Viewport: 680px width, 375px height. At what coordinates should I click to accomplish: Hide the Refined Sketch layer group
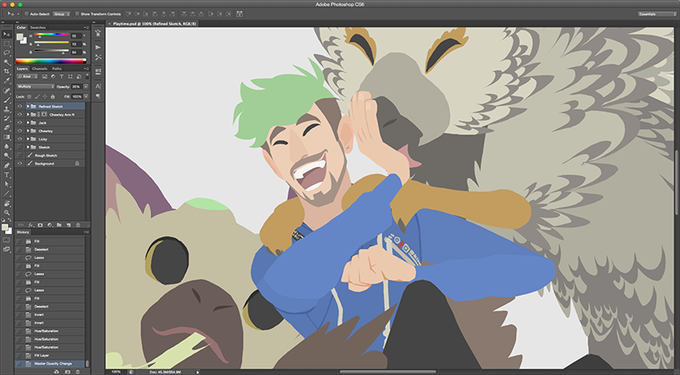pyautogui.click(x=20, y=106)
